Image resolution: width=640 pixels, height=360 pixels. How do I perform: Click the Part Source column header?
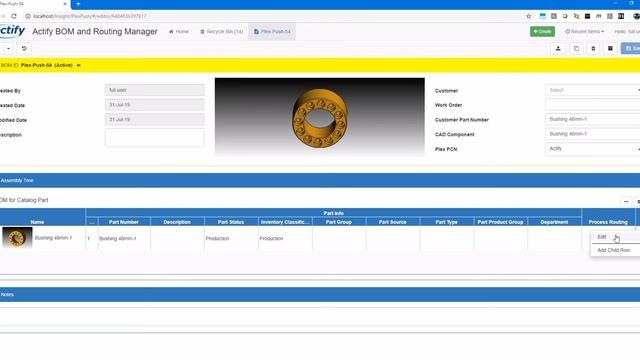393,222
